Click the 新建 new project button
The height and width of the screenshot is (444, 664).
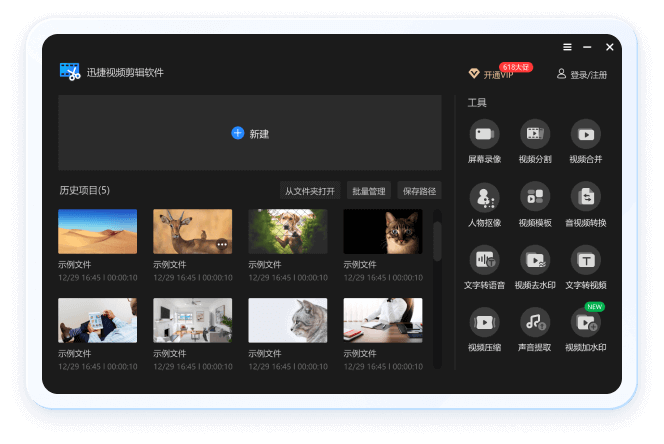(250, 133)
